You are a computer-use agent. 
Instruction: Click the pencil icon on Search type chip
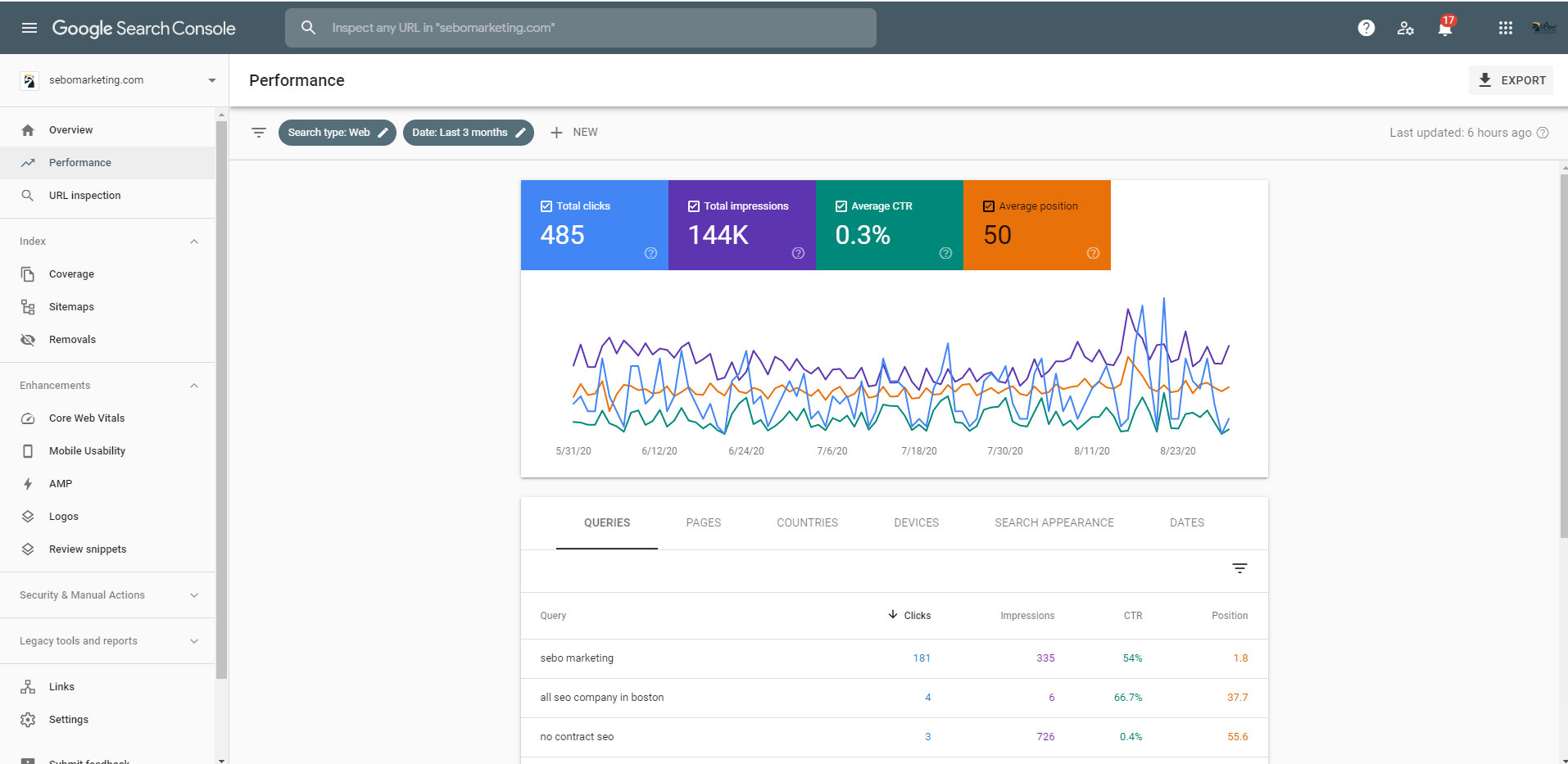tap(383, 133)
